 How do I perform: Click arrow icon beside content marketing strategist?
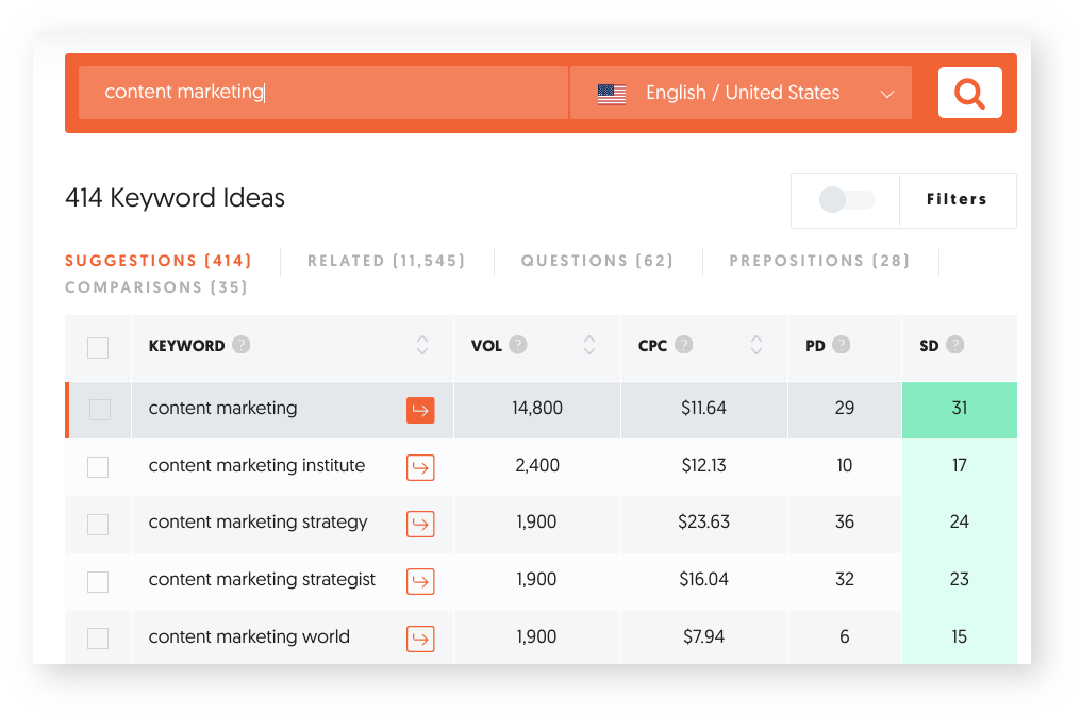point(420,580)
